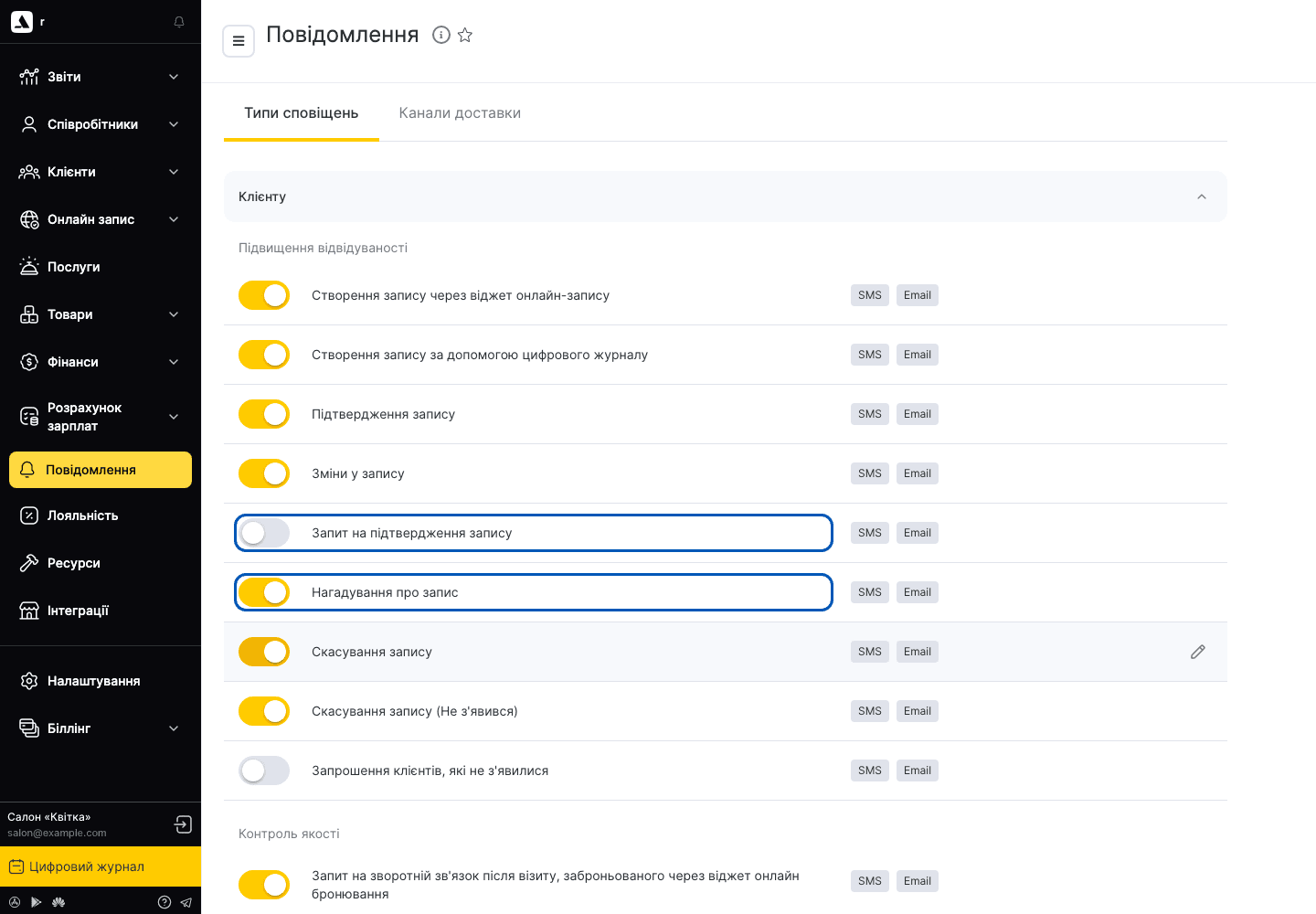Click the help question-mark icon

164,902
